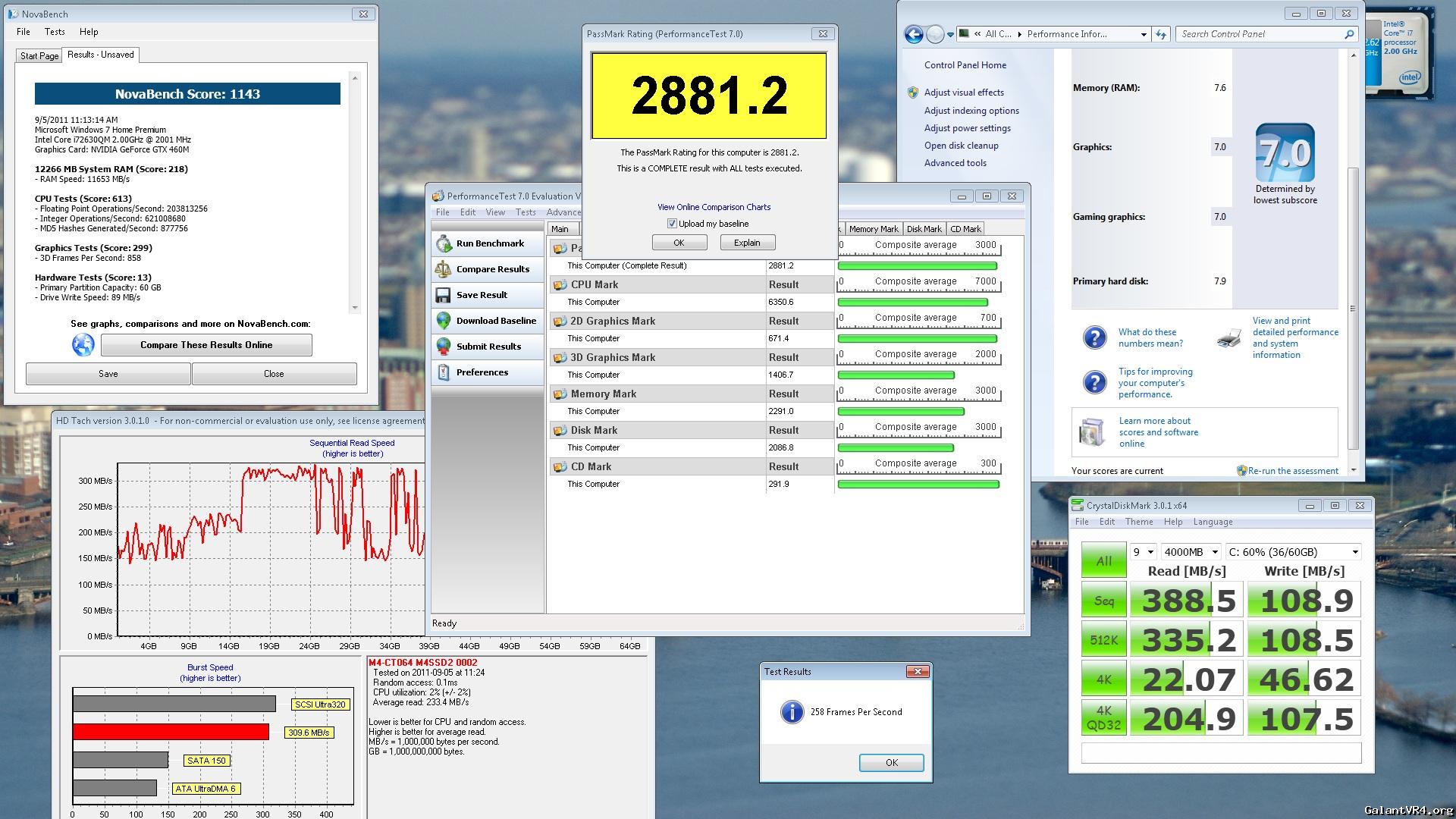Click the Control Panel refresh icon
Image resolution: width=1456 pixels, height=819 pixels.
click(1161, 34)
